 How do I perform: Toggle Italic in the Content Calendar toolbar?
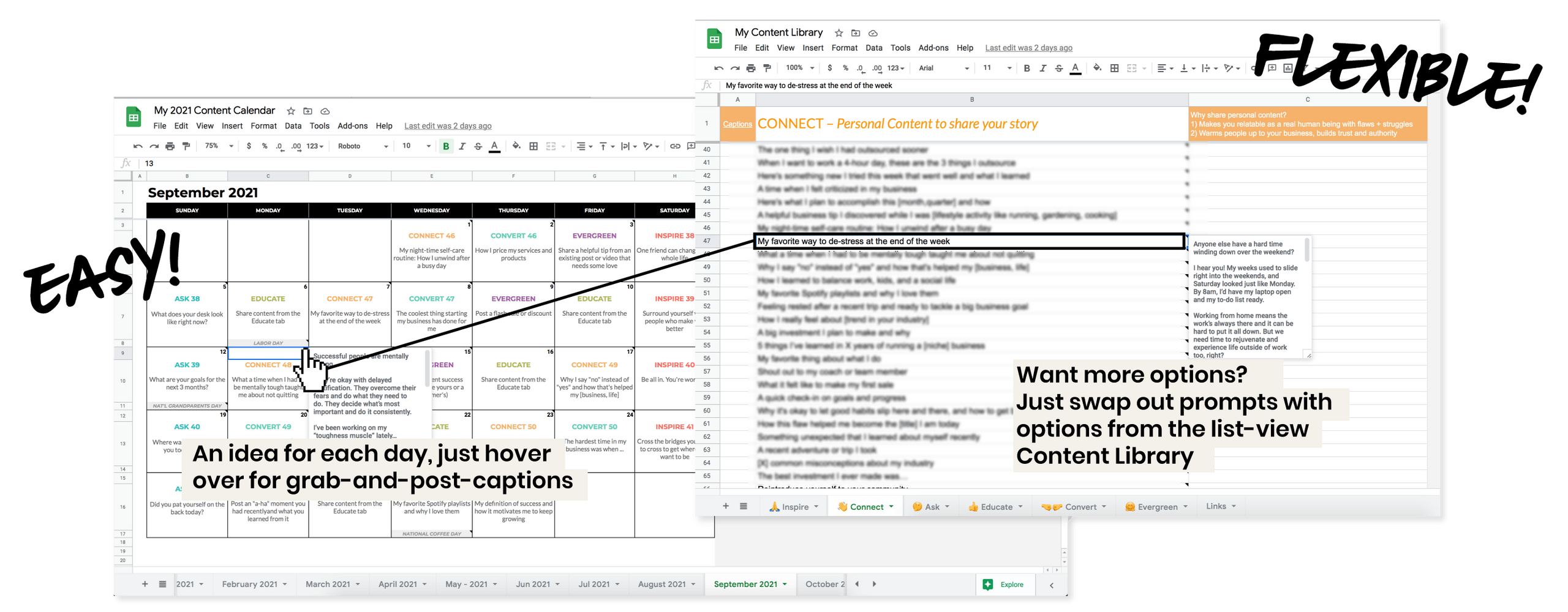click(x=462, y=146)
